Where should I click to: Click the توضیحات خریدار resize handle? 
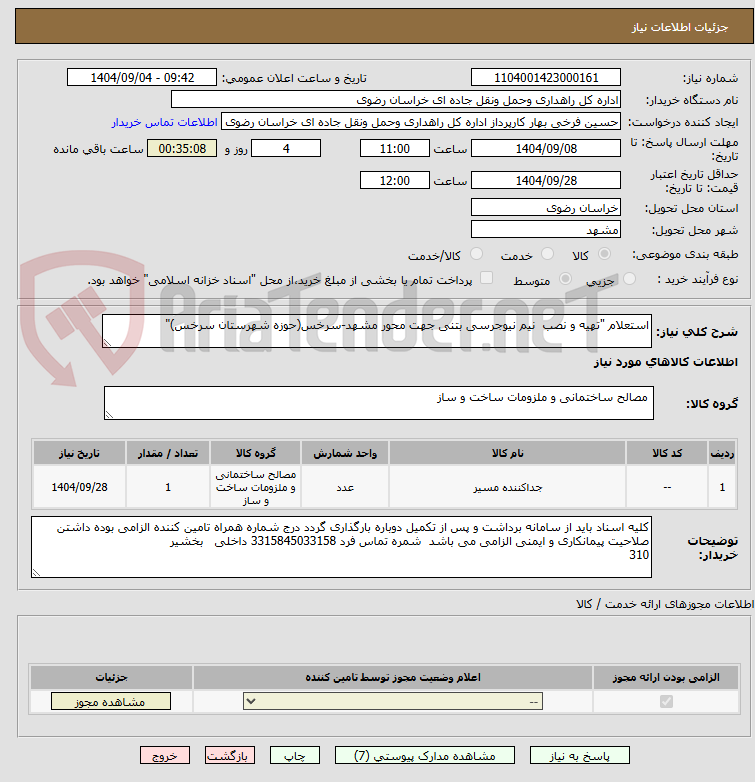(x=36, y=573)
